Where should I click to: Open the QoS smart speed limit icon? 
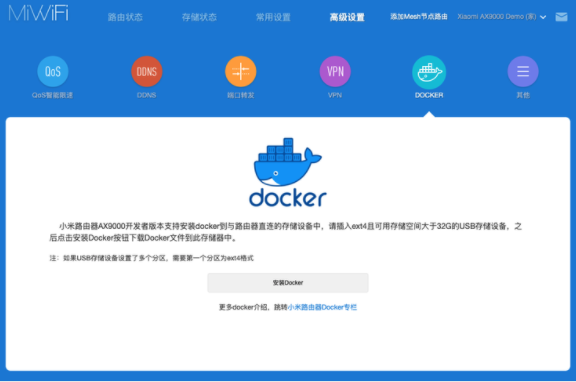tap(53, 71)
